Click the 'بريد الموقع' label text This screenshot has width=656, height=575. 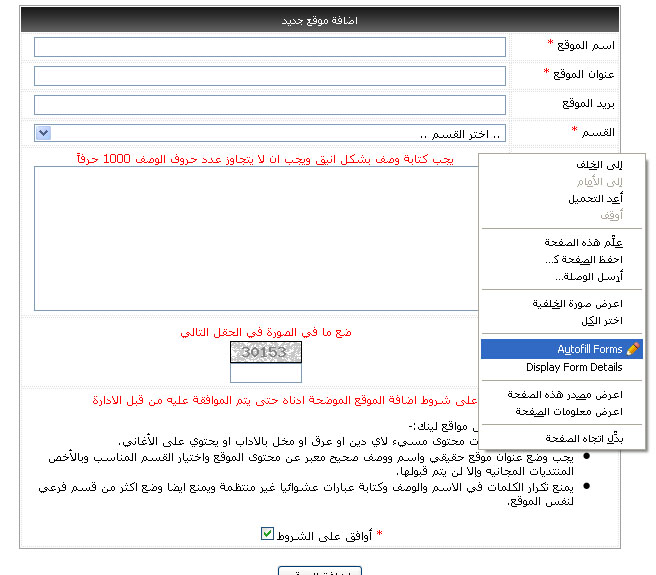[588, 103]
